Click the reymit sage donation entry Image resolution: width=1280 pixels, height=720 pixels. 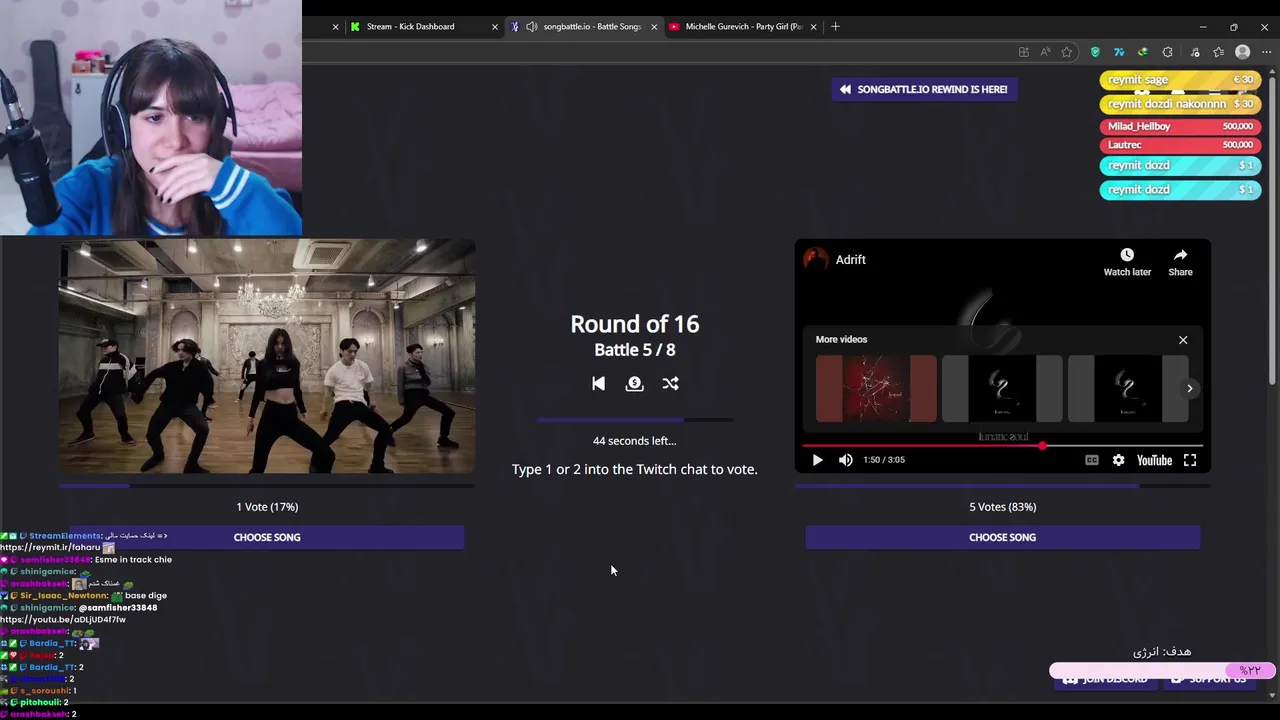click(1180, 80)
